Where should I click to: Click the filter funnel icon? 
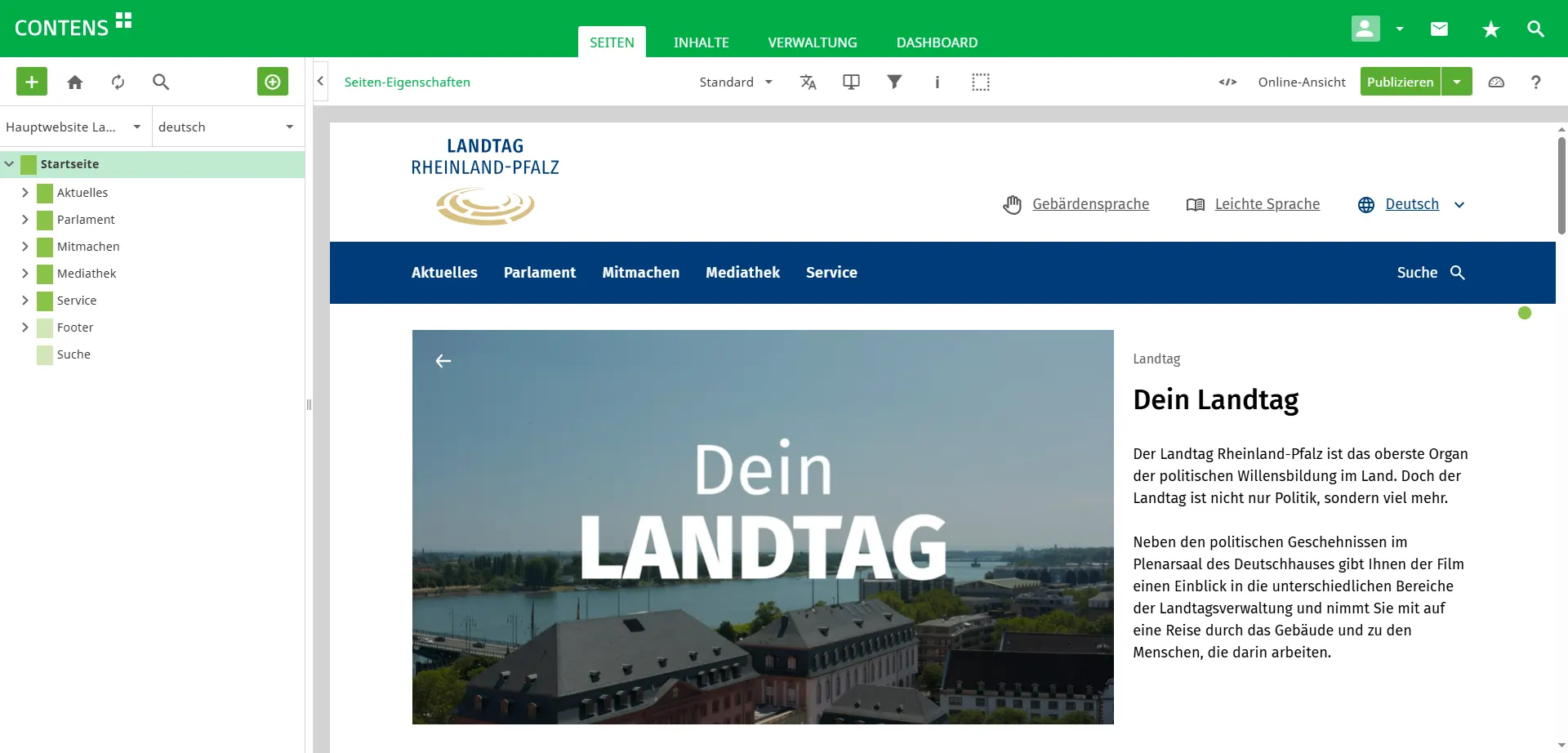point(894,82)
